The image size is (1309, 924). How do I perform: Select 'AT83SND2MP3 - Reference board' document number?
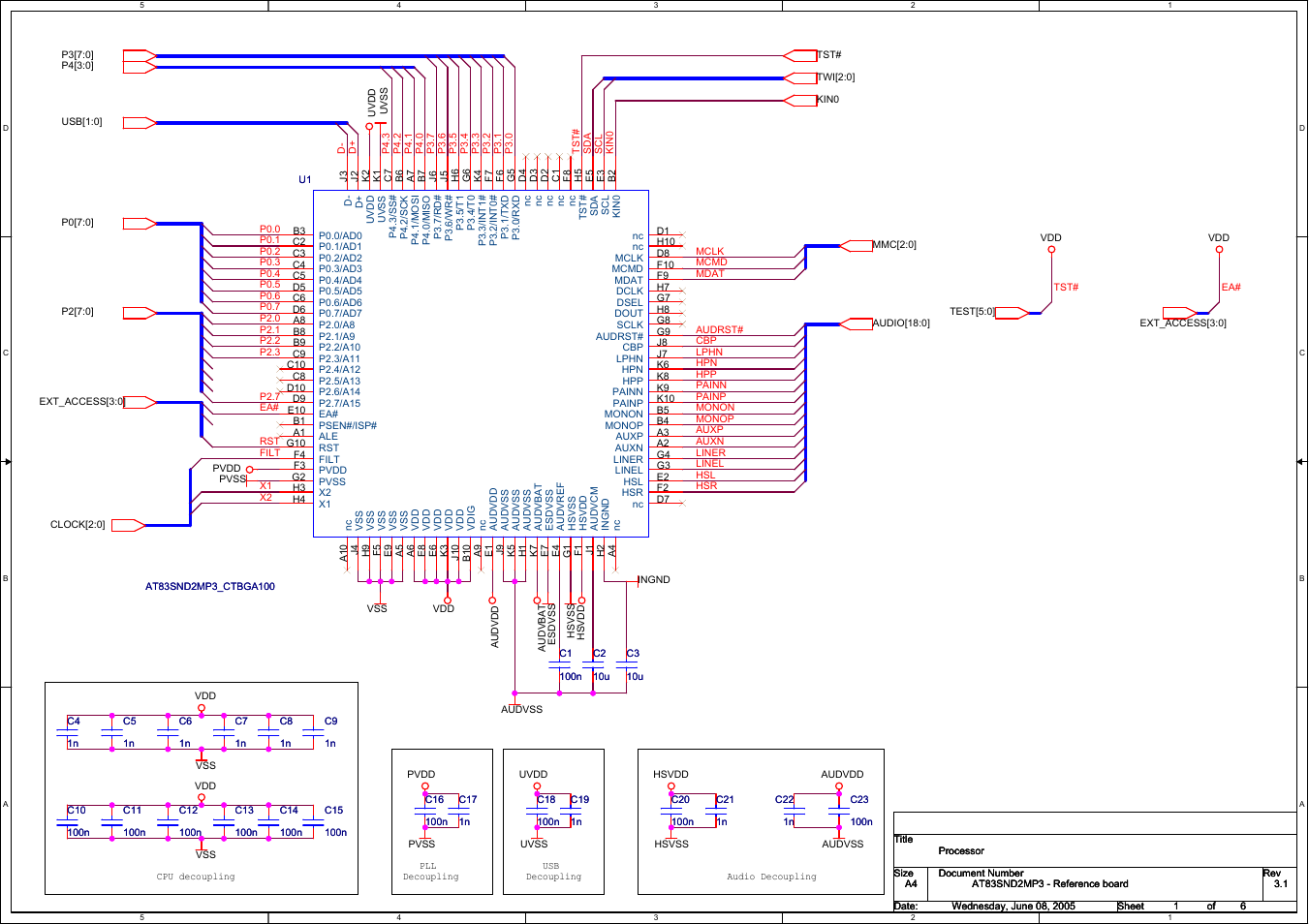pyautogui.click(x=1050, y=883)
